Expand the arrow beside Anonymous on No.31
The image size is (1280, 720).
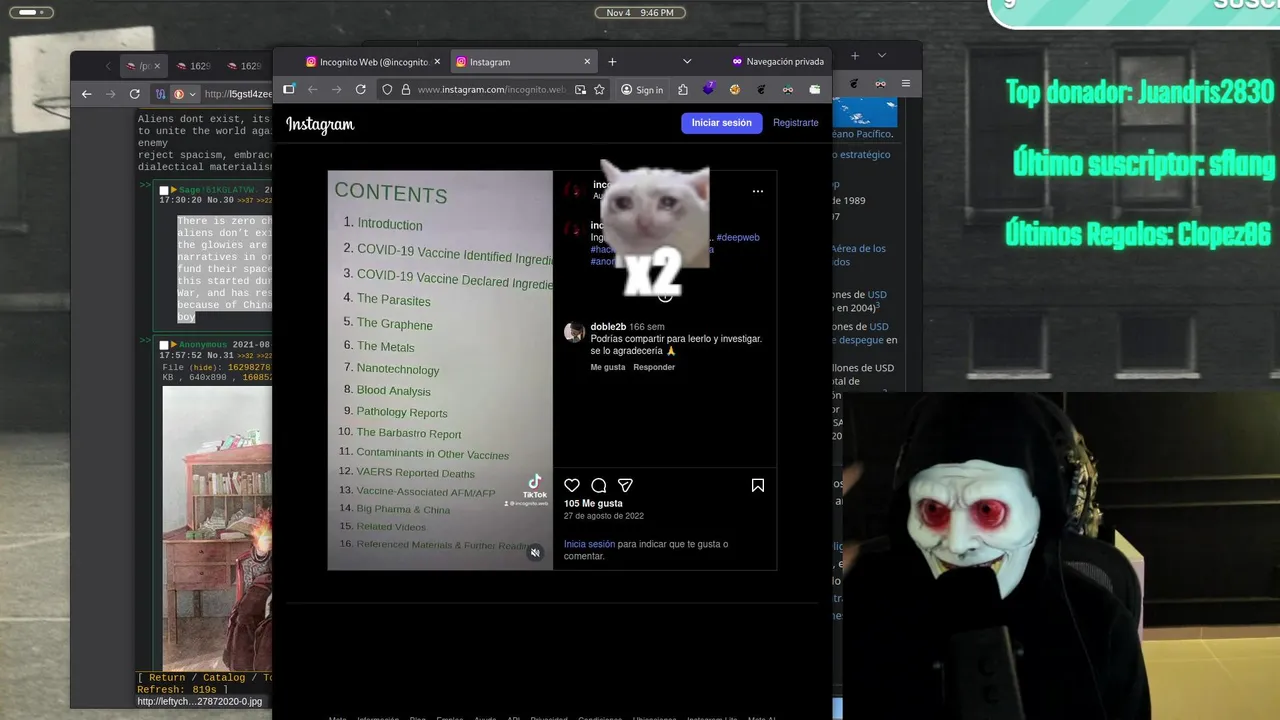[174, 345]
